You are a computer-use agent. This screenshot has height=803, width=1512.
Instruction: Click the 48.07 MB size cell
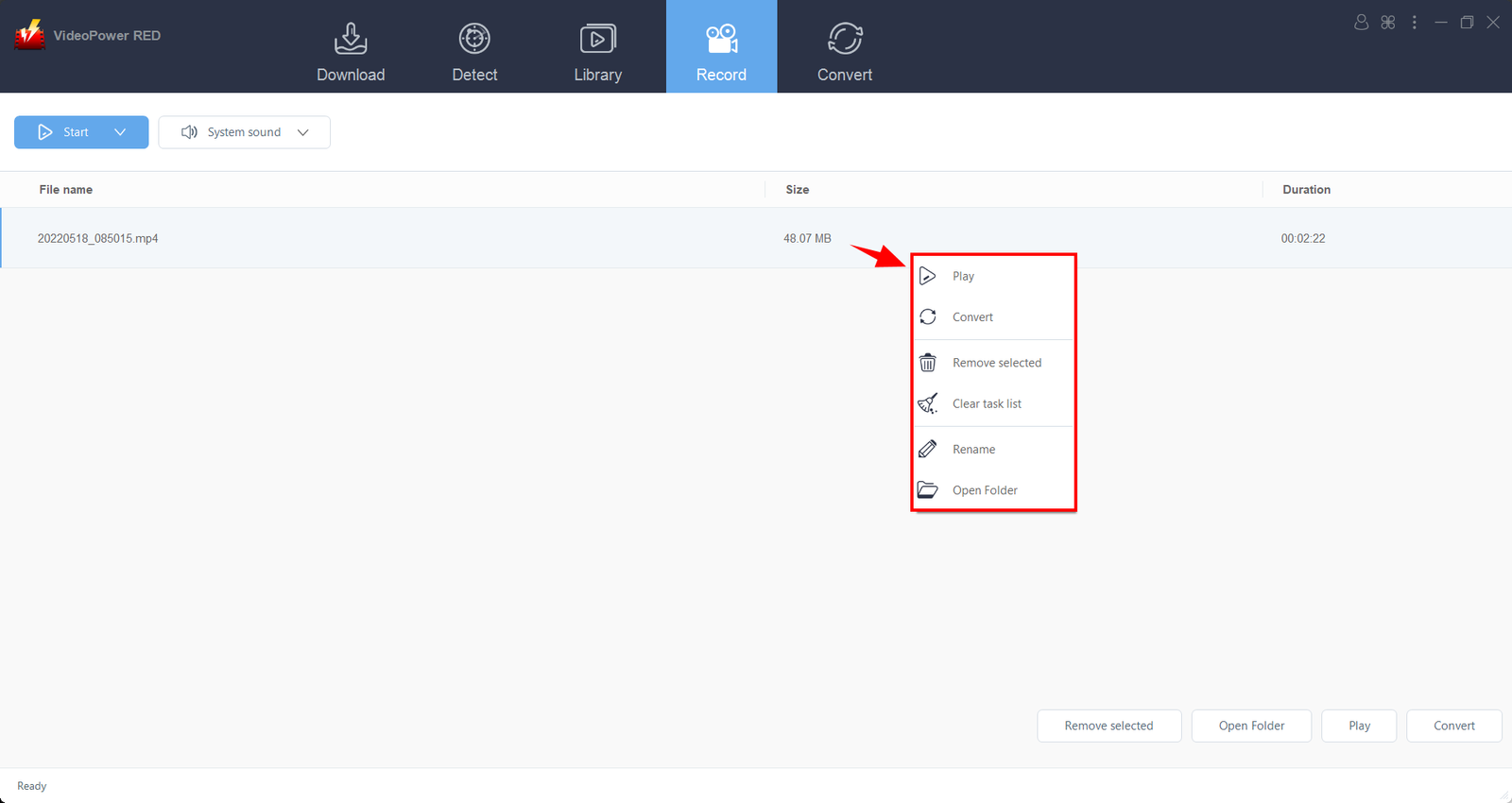pyautogui.click(x=807, y=238)
